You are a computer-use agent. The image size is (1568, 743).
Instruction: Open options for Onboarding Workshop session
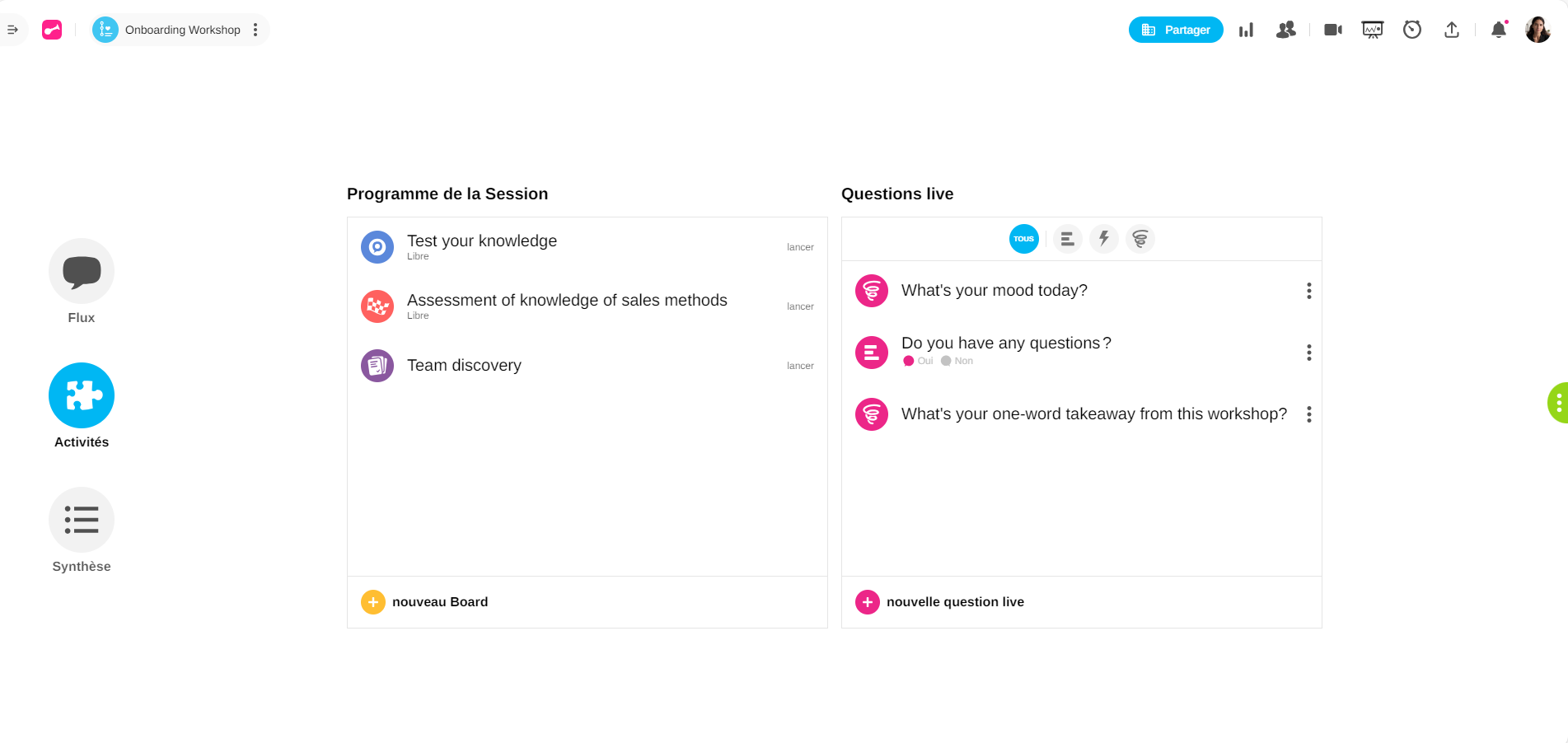tap(255, 30)
